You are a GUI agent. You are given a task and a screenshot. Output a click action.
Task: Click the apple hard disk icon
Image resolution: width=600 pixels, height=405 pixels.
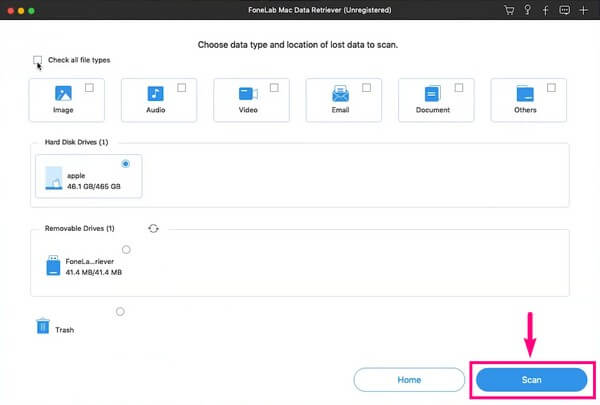54,178
